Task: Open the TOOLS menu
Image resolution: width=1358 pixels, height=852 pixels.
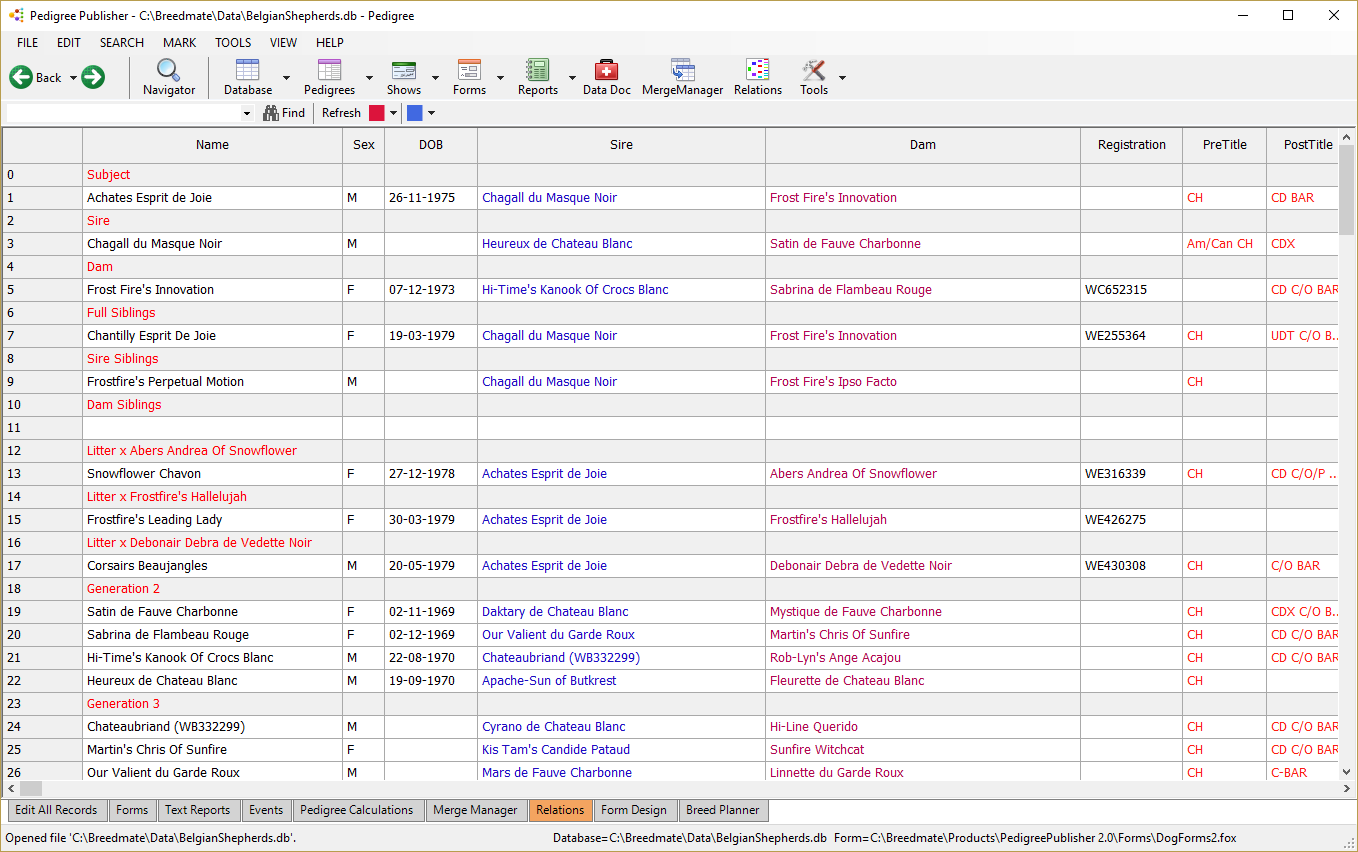Action: 233,43
